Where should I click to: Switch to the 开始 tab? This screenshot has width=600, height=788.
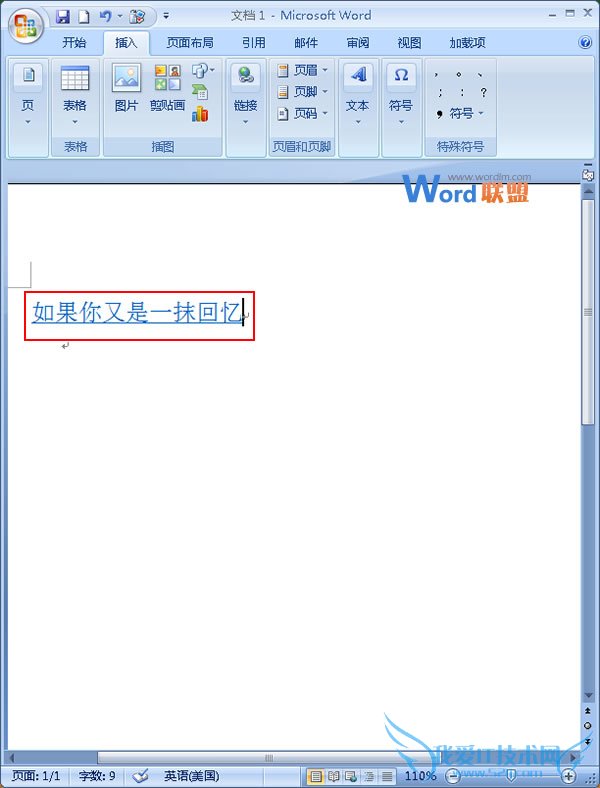tap(74, 43)
